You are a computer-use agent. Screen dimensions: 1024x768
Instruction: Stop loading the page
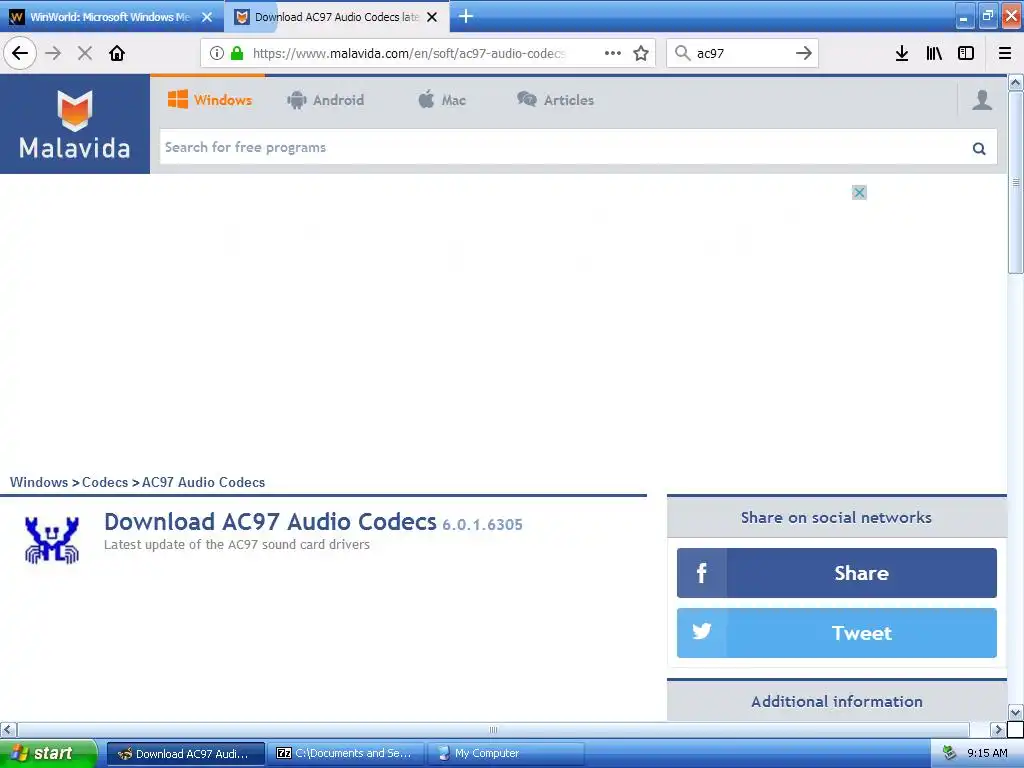pyautogui.click(x=85, y=53)
